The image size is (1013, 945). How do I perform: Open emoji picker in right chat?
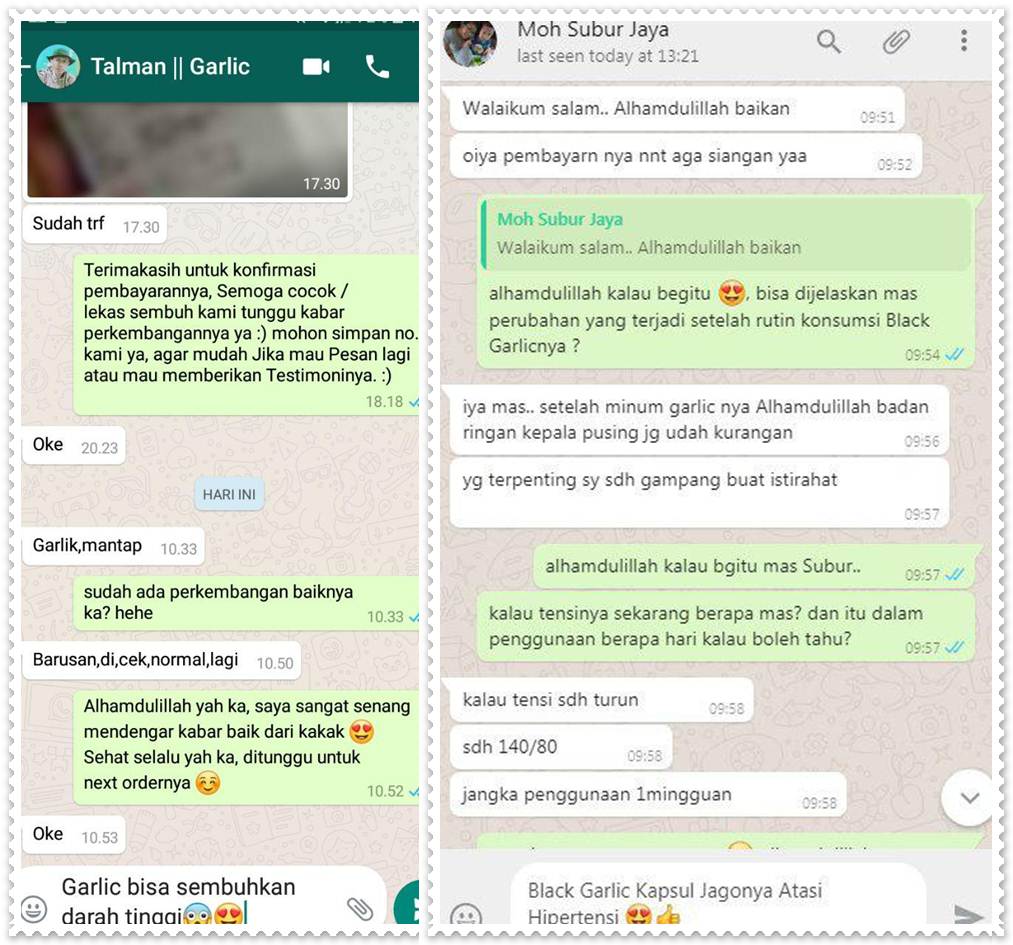click(465, 914)
